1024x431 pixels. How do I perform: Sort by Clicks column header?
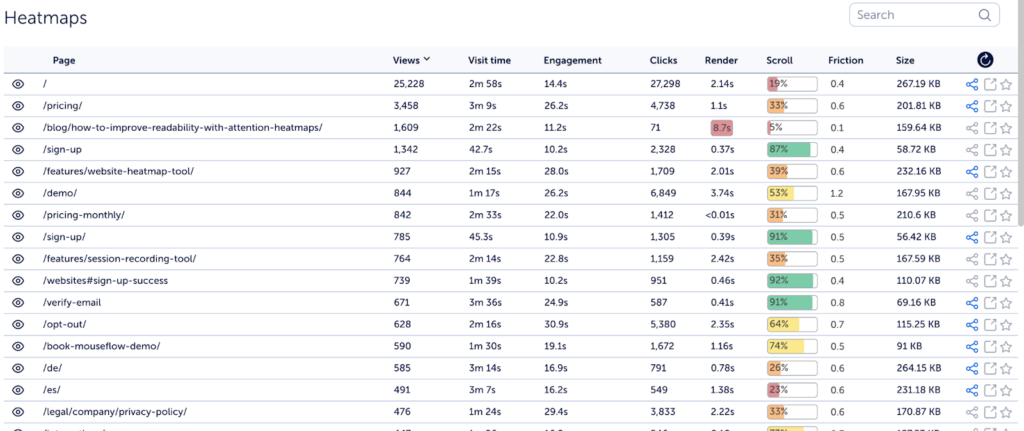(x=664, y=61)
